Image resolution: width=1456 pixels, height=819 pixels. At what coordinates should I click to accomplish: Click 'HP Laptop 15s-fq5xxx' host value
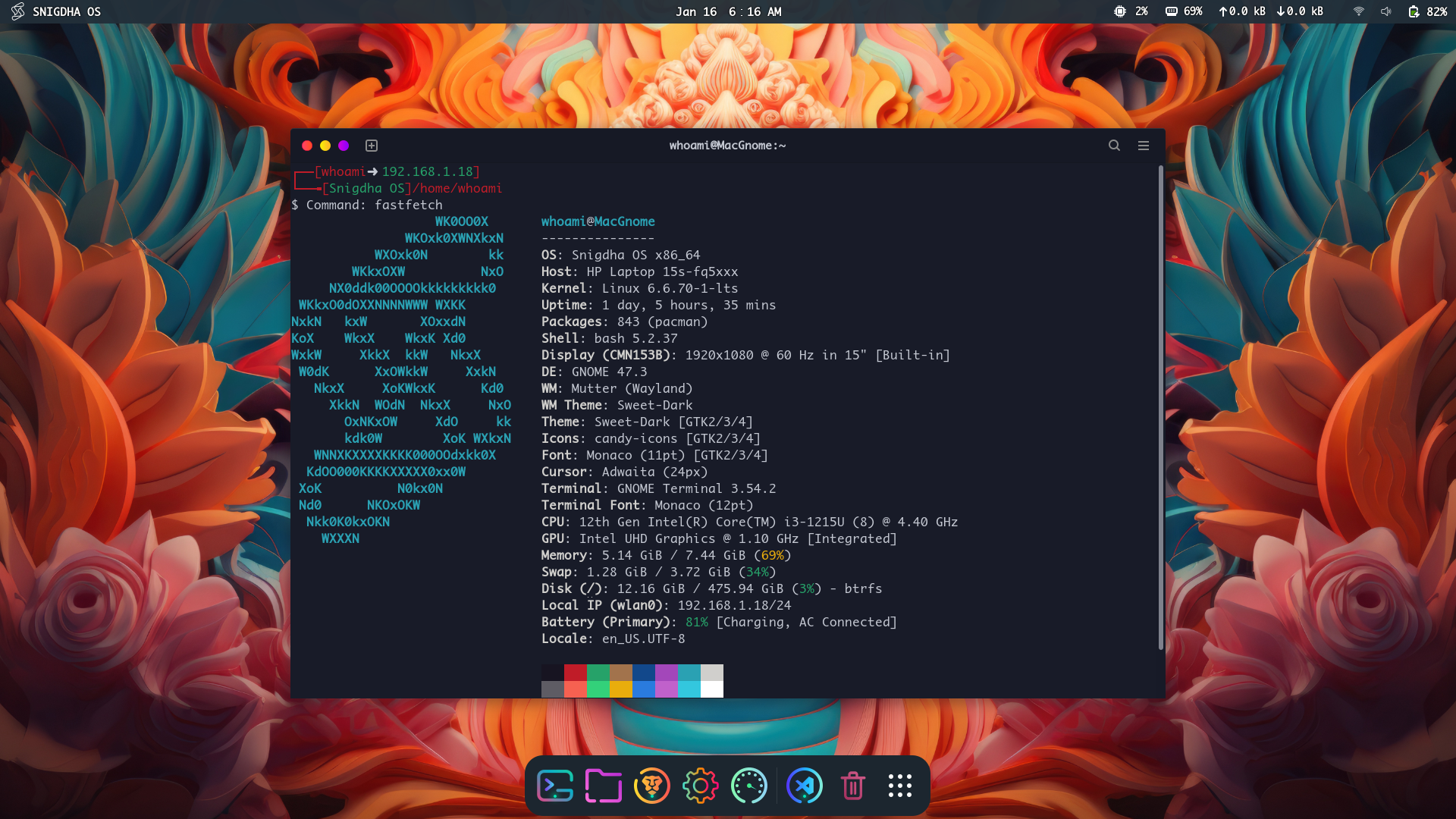pyautogui.click(x=663, y=271)
